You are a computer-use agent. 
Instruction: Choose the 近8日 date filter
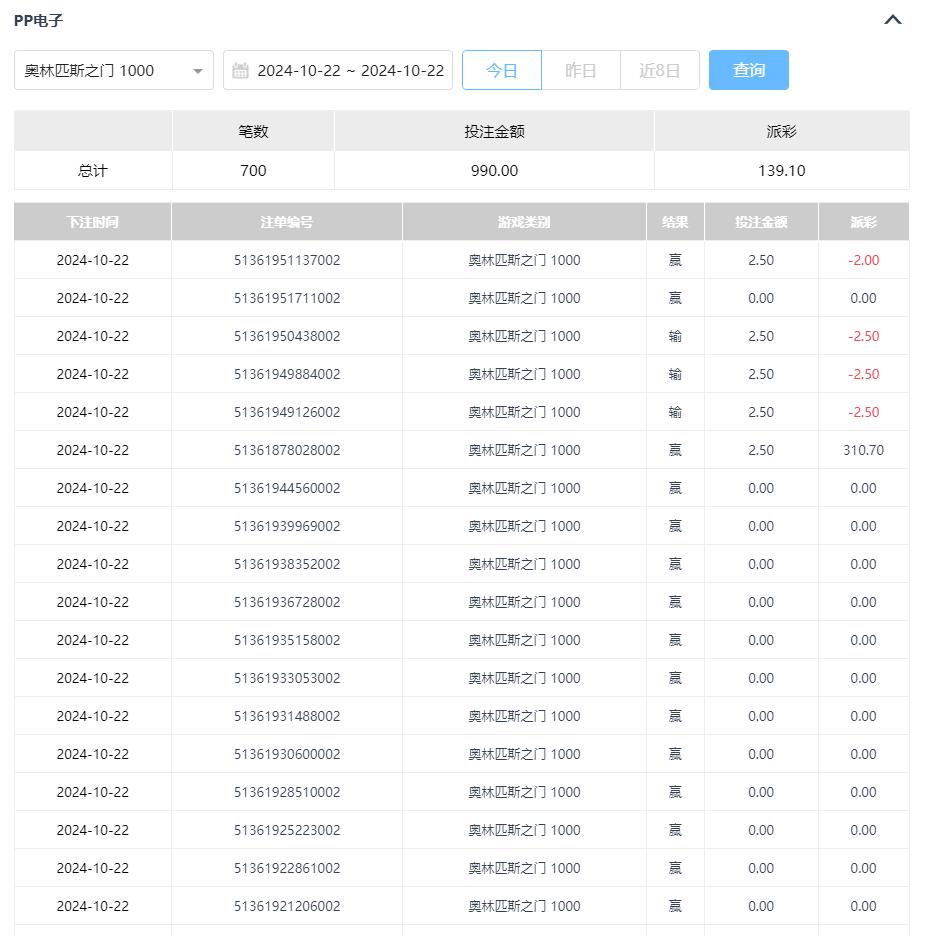(660, 70)
